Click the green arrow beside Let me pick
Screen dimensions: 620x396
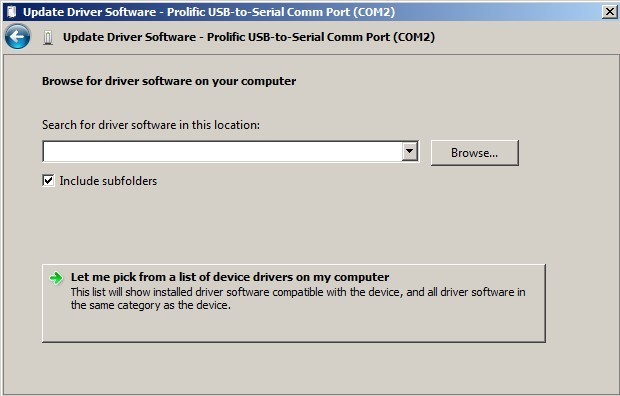click(x=56, y=278)
